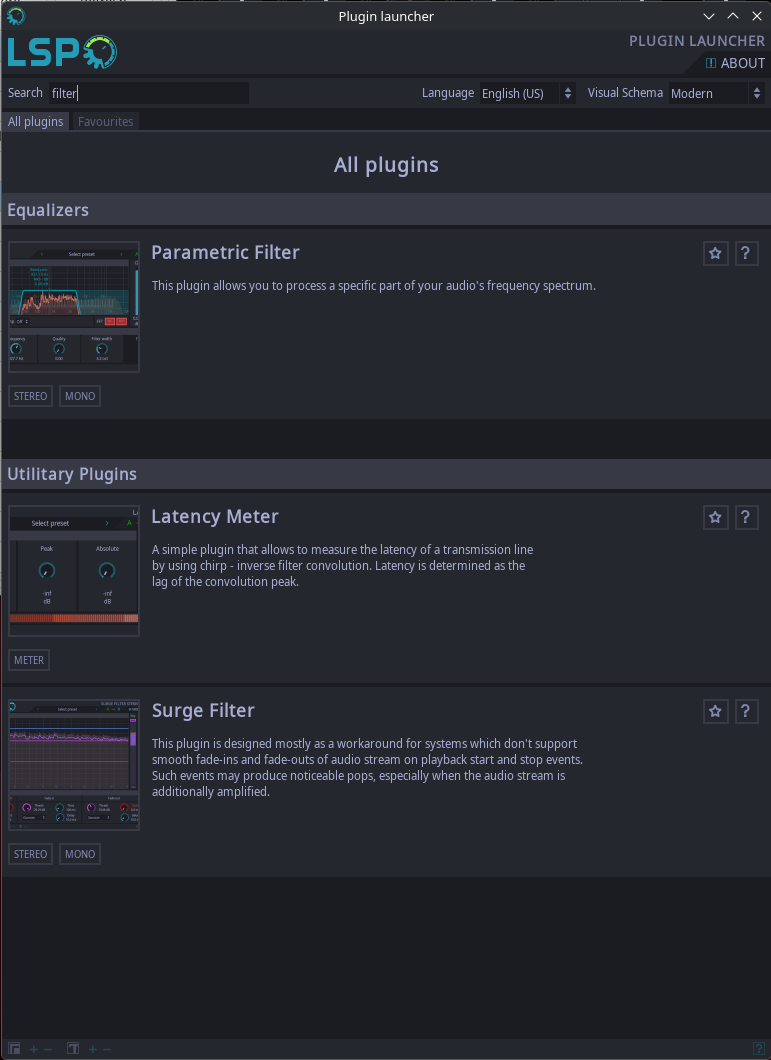This screenshot has height=1060, width=771.
Task: Mark Surge Filter as favourite
Action: point(715,712)
